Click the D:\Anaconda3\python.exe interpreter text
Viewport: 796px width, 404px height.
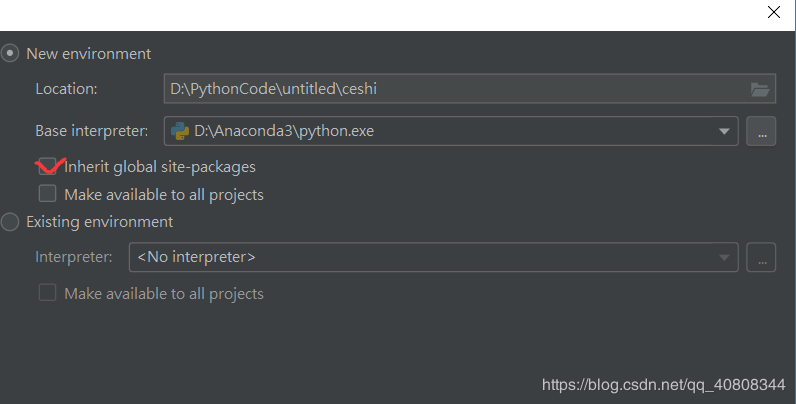(284, 130)
